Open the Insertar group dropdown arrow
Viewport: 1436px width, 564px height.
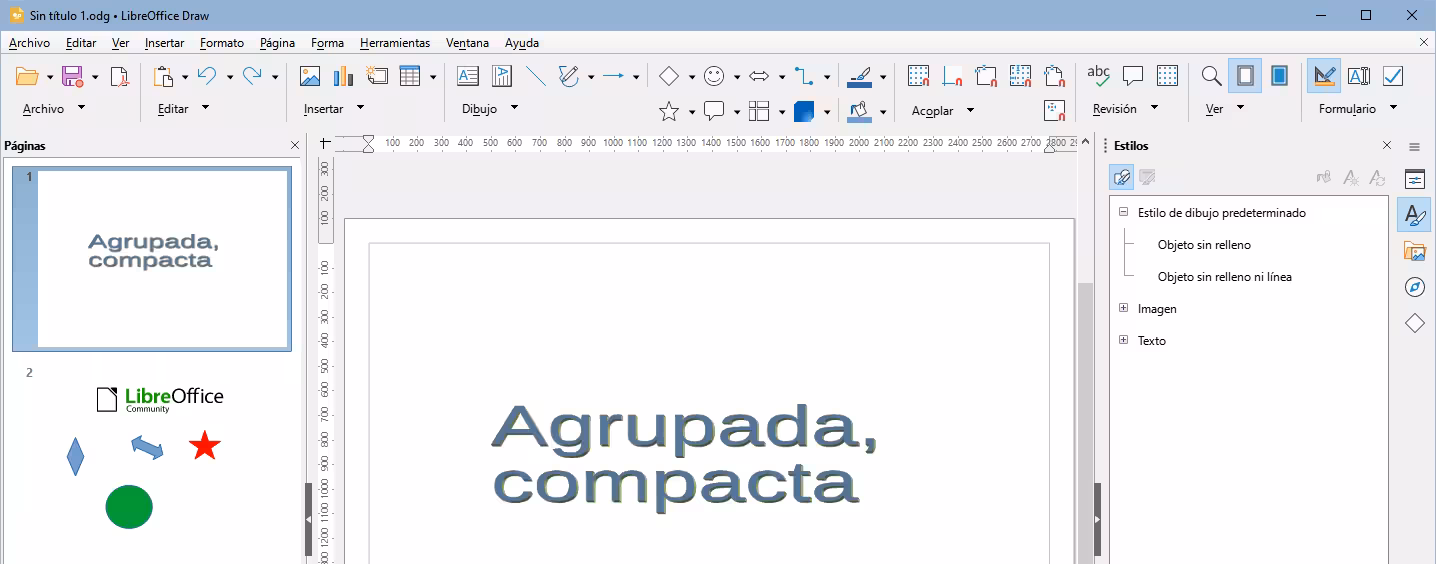click(x=360, y=107)
